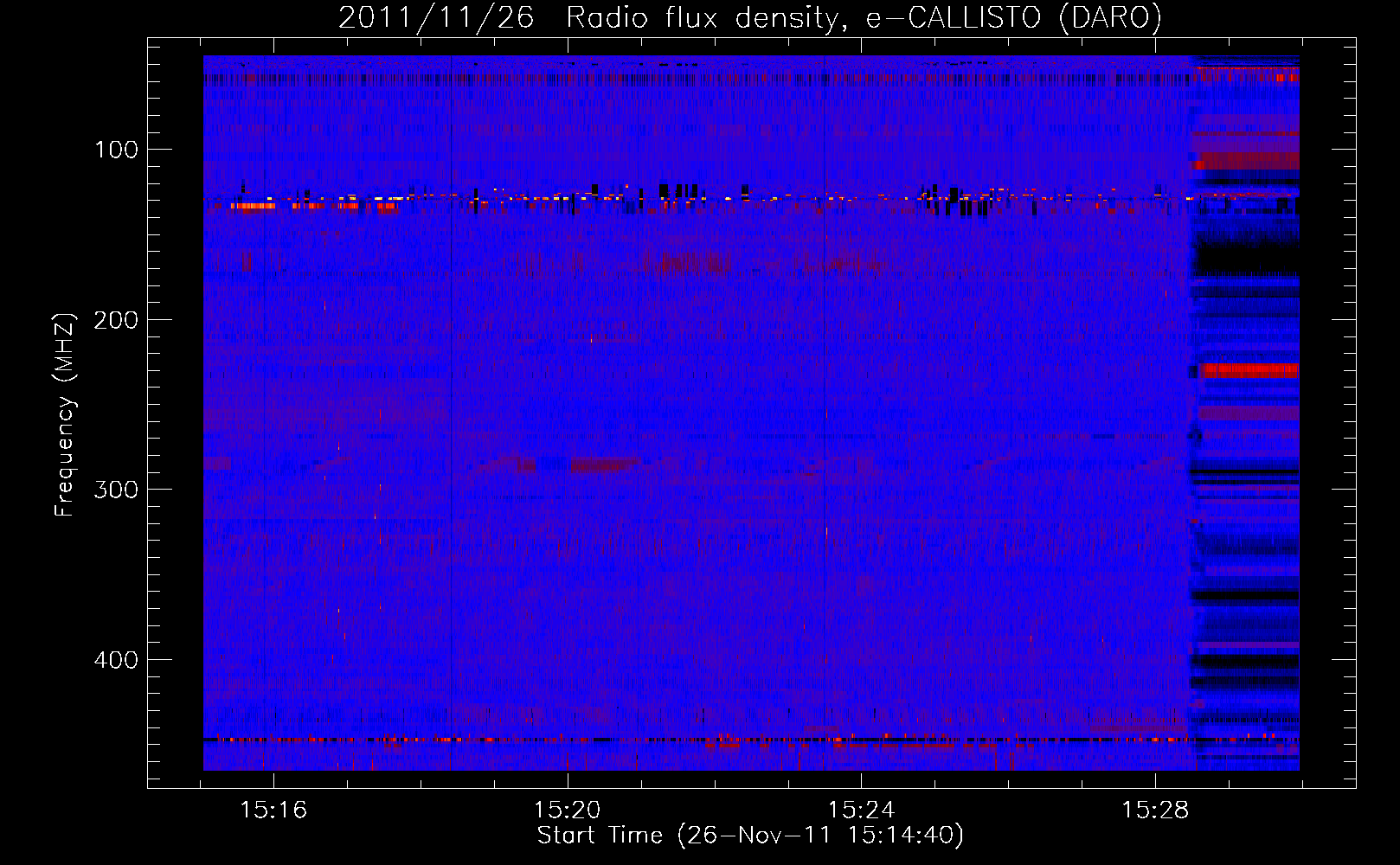Click the 300 frequency tick label
The height and width of the screenshot is (865, 1400).
click(x=117, y=490)
